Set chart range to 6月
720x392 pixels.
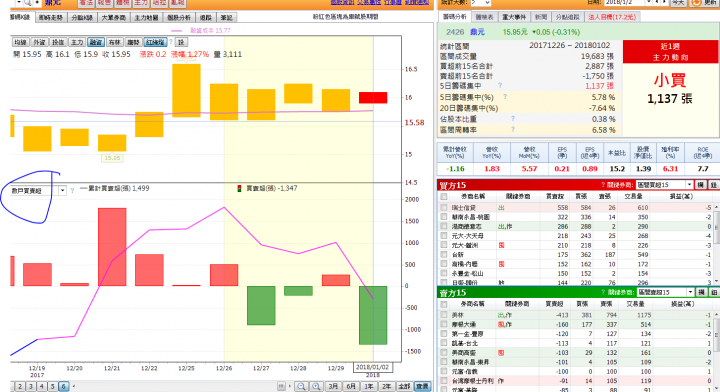coord(351,386)
